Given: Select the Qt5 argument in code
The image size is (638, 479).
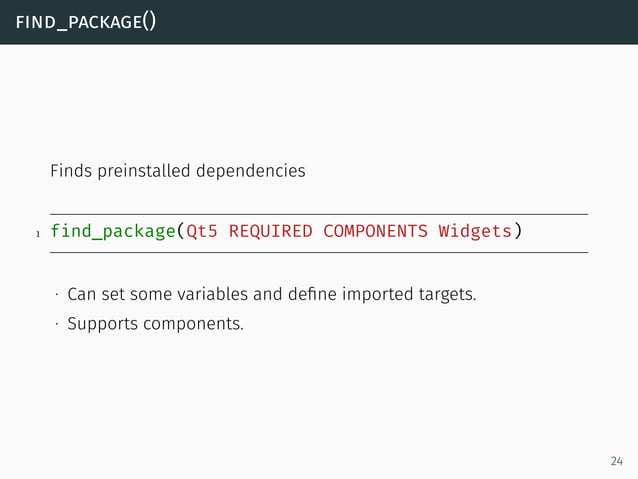Looking at the screenshot, I should tap(201, 232).
